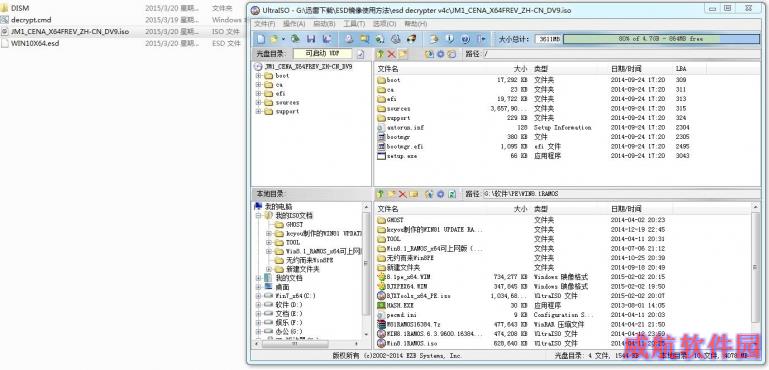The image size is (769, 370).
Task: Go up one level in the image pane
Action: [380, 54]
